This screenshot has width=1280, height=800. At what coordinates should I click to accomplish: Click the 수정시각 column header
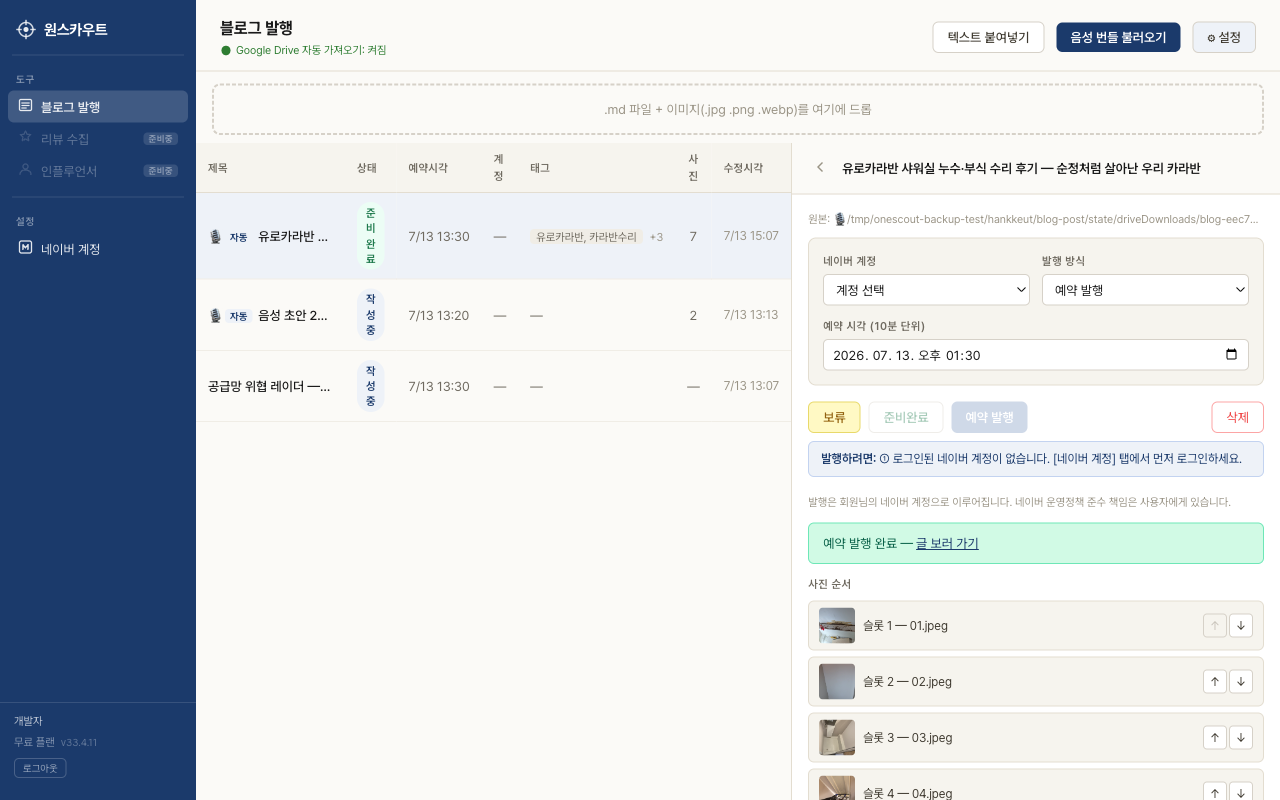(744, 168)
